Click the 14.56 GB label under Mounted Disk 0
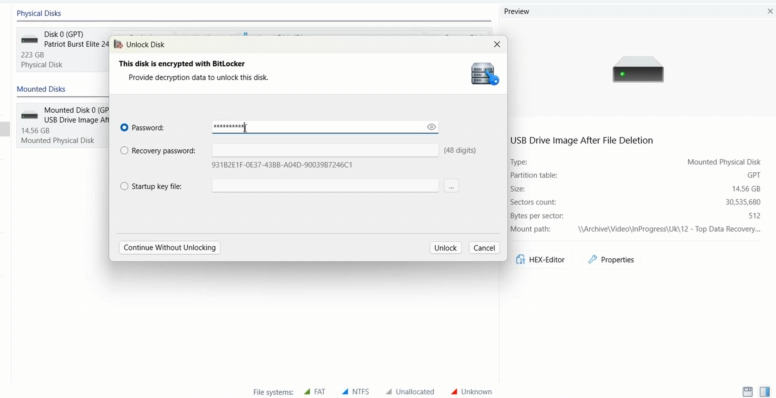 [35, 131]
